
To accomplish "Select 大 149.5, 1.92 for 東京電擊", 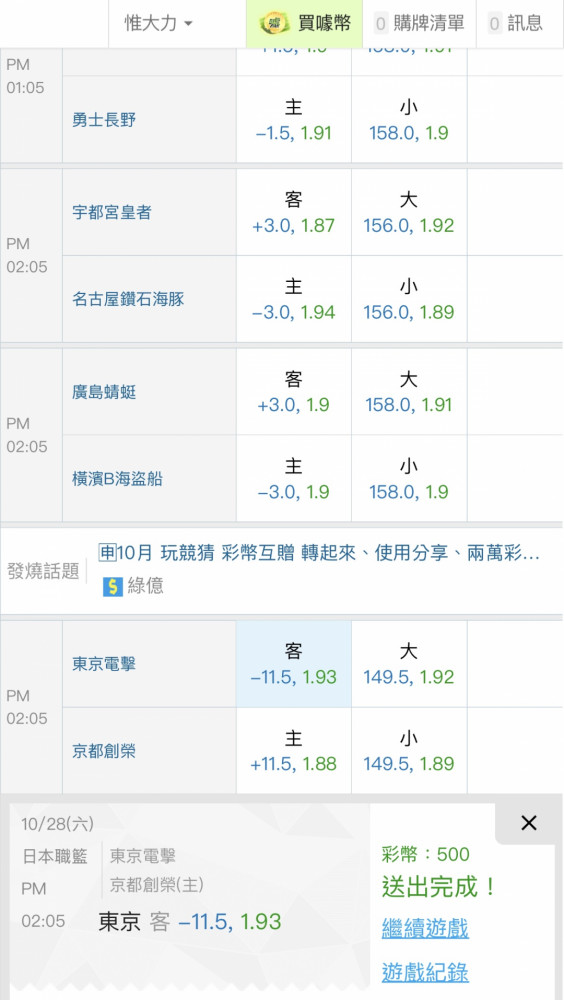I will (x=409, y=664).
